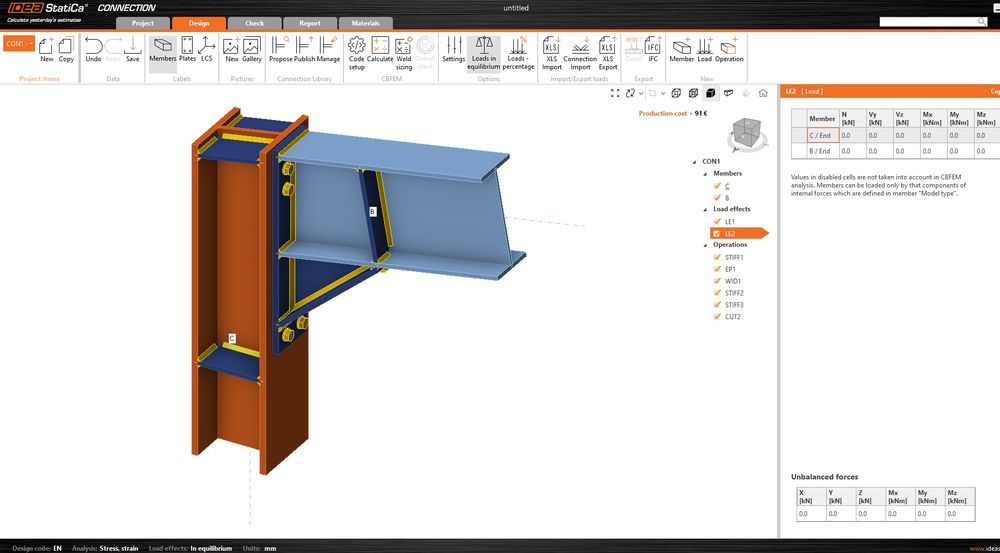1000x553 pixels.
Task: Uncheck the STIFF1 operation checkbox
Action: 717,257
